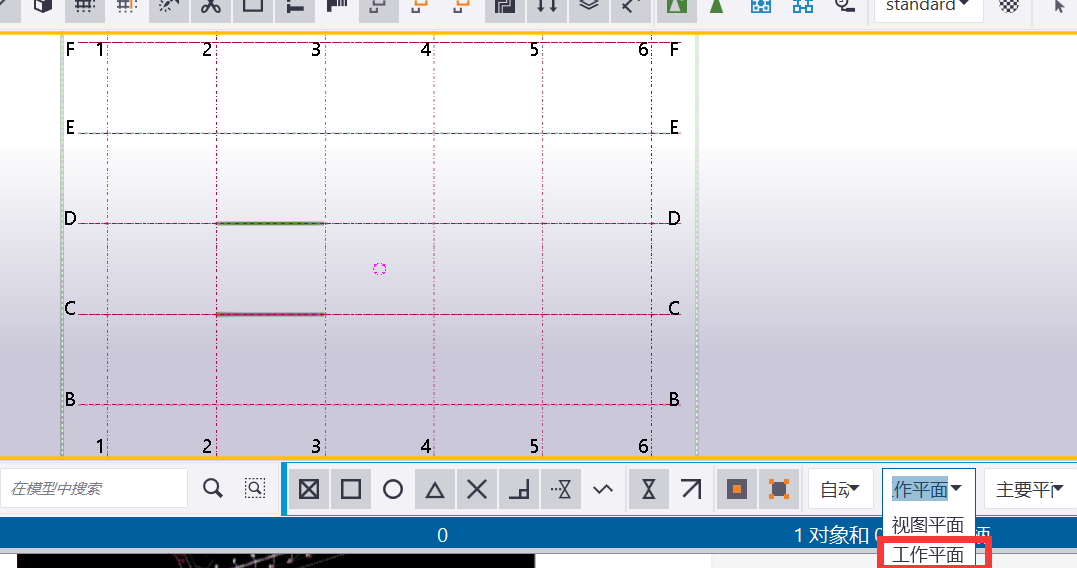Click grid label E on the left side

click(70, 127)
